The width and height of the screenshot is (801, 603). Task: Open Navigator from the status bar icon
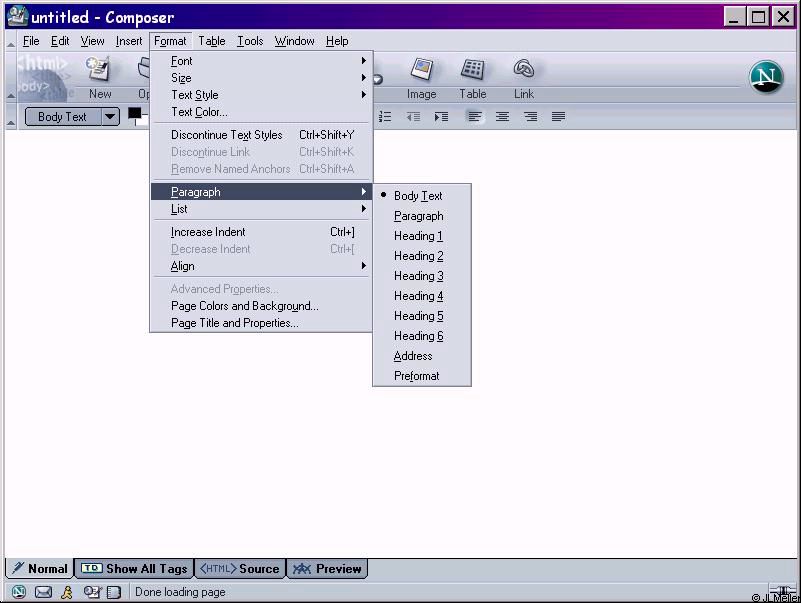click(19, 592)
